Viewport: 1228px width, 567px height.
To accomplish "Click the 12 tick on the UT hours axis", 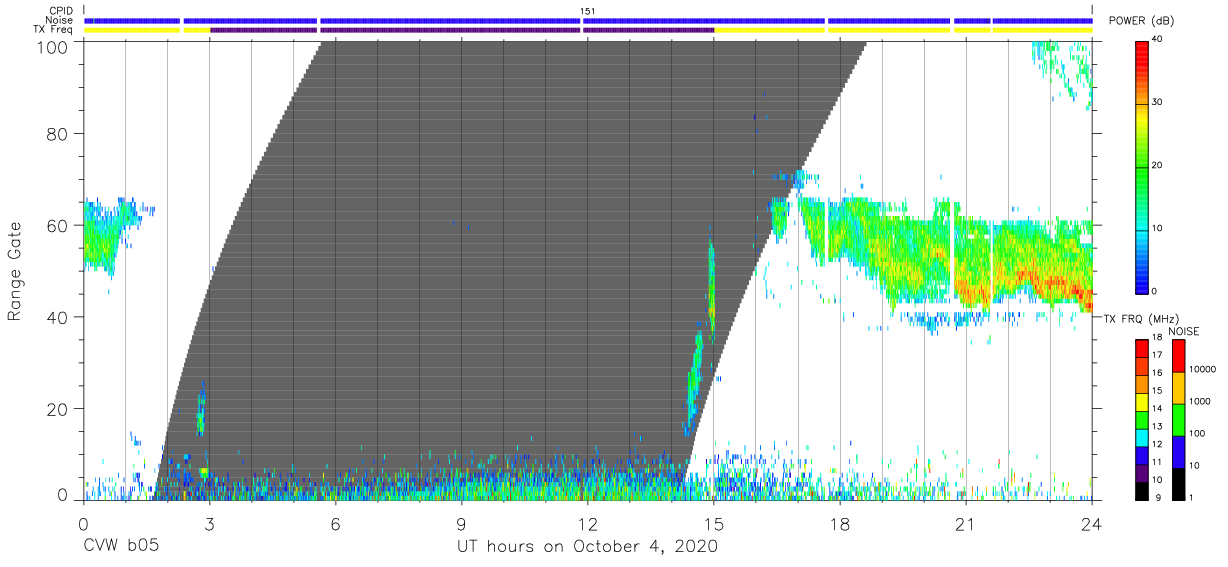I will pyautogui.click(x=587, y=522).
